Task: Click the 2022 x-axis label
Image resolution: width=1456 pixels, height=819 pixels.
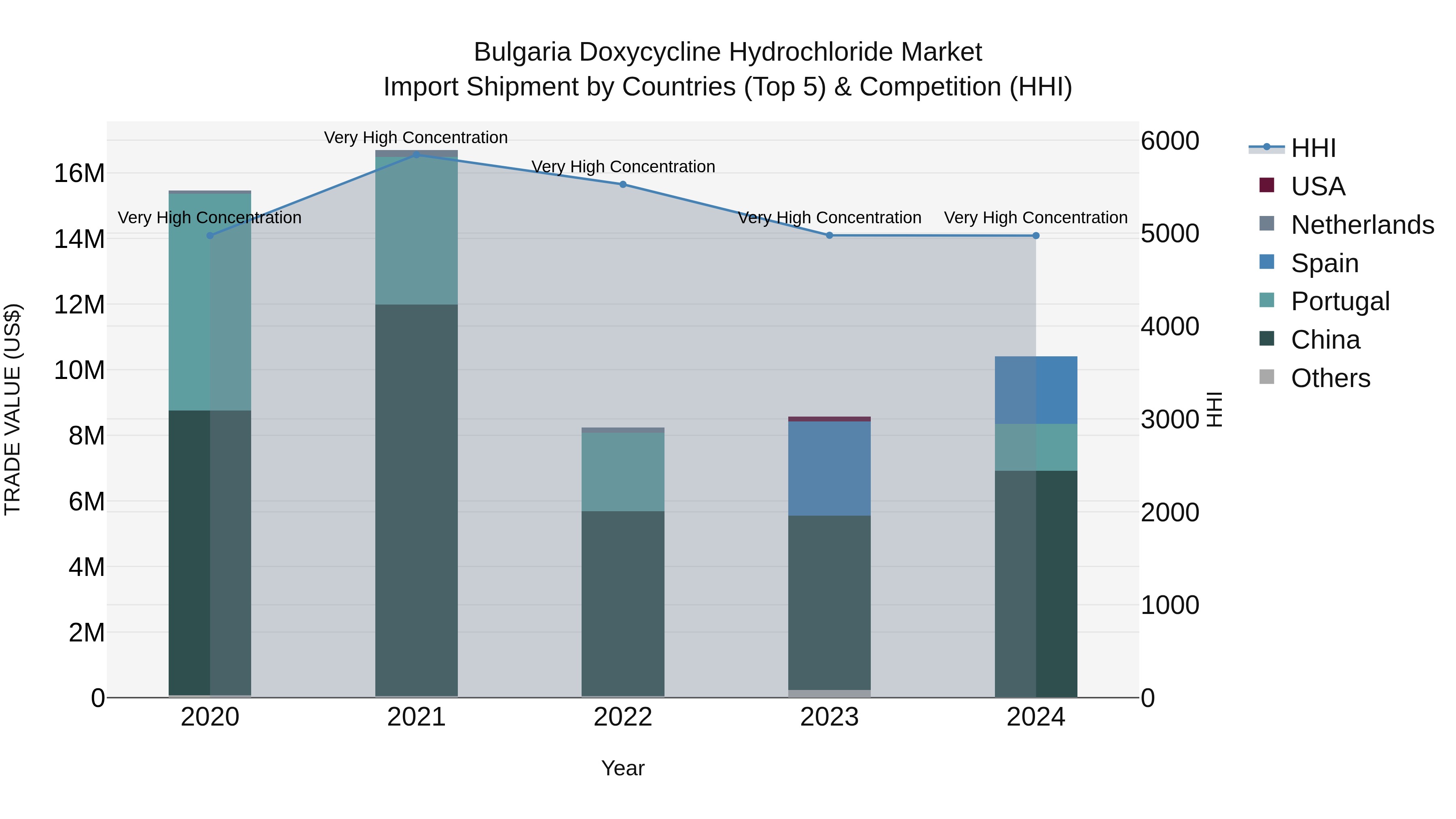Action: point(623,717)
